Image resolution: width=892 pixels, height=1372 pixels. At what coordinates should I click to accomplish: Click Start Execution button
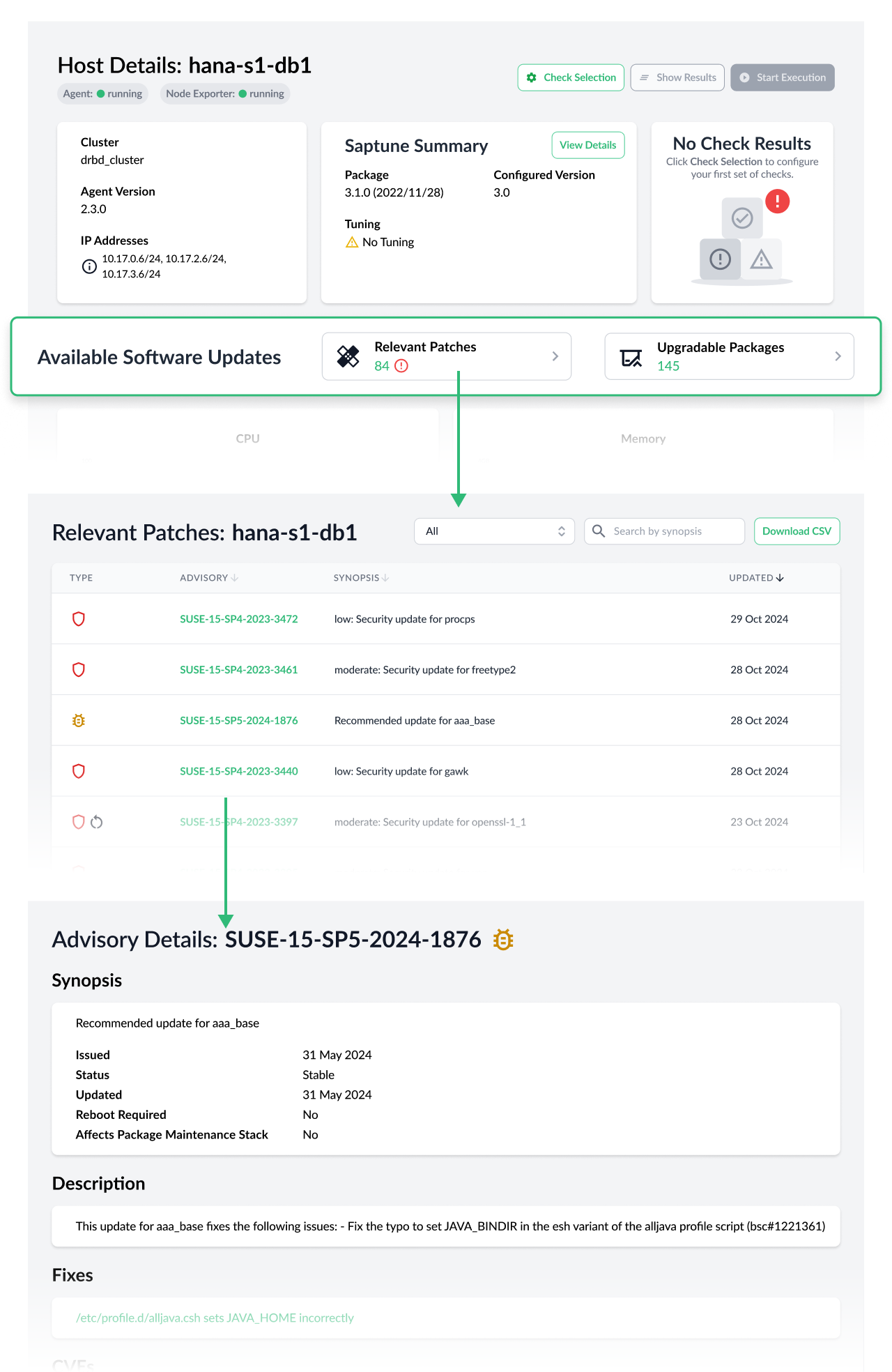pos(782,77)
